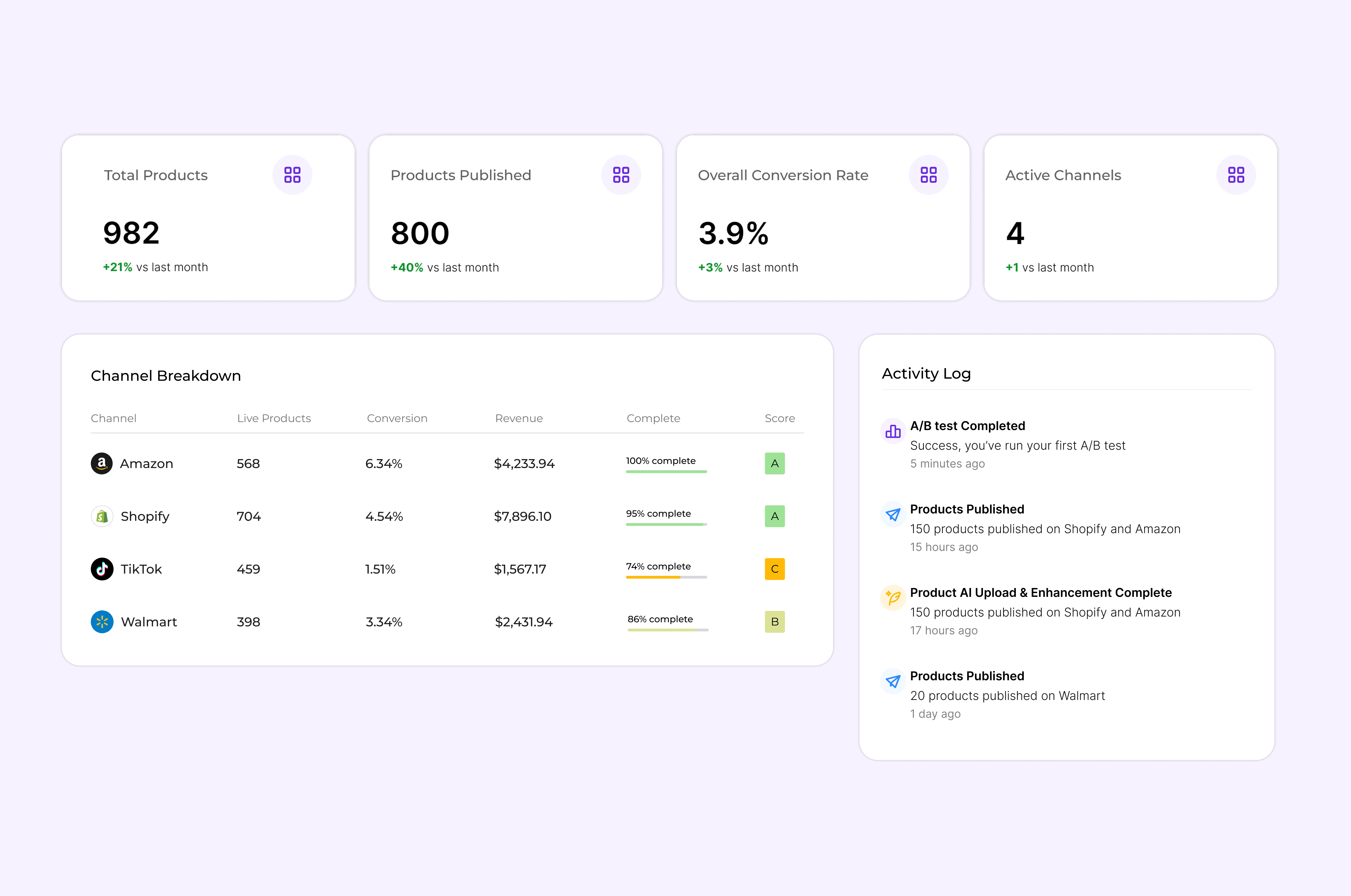
Task: Click the Complete column header
Action: [654, 418]
